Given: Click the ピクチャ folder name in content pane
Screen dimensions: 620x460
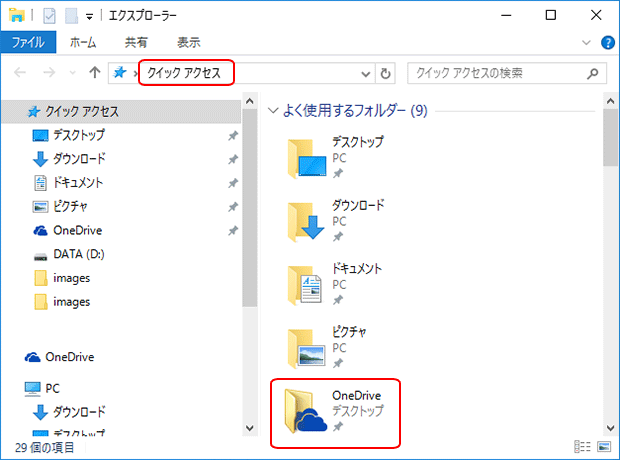Looking at the screenshot, I should click(349, 331).
